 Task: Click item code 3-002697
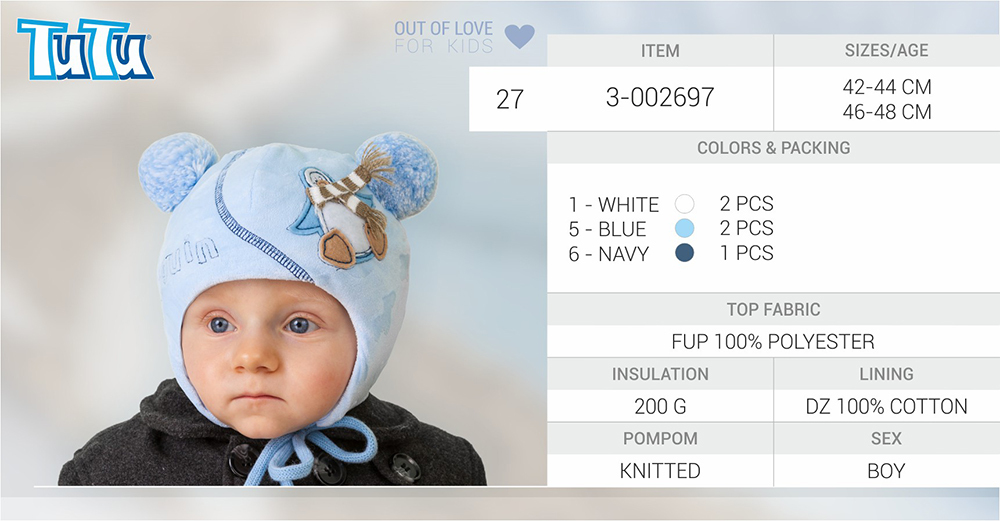(x=660, y=98)
